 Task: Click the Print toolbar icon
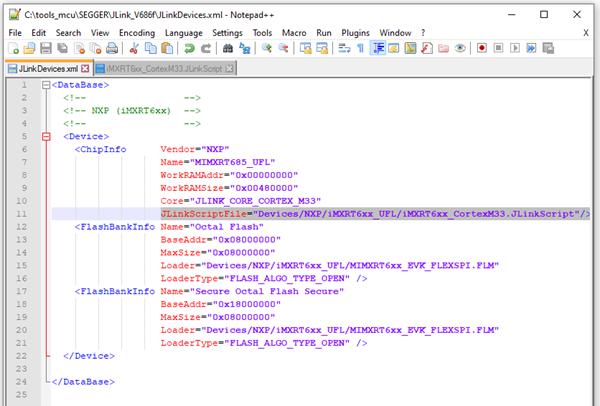112,48
